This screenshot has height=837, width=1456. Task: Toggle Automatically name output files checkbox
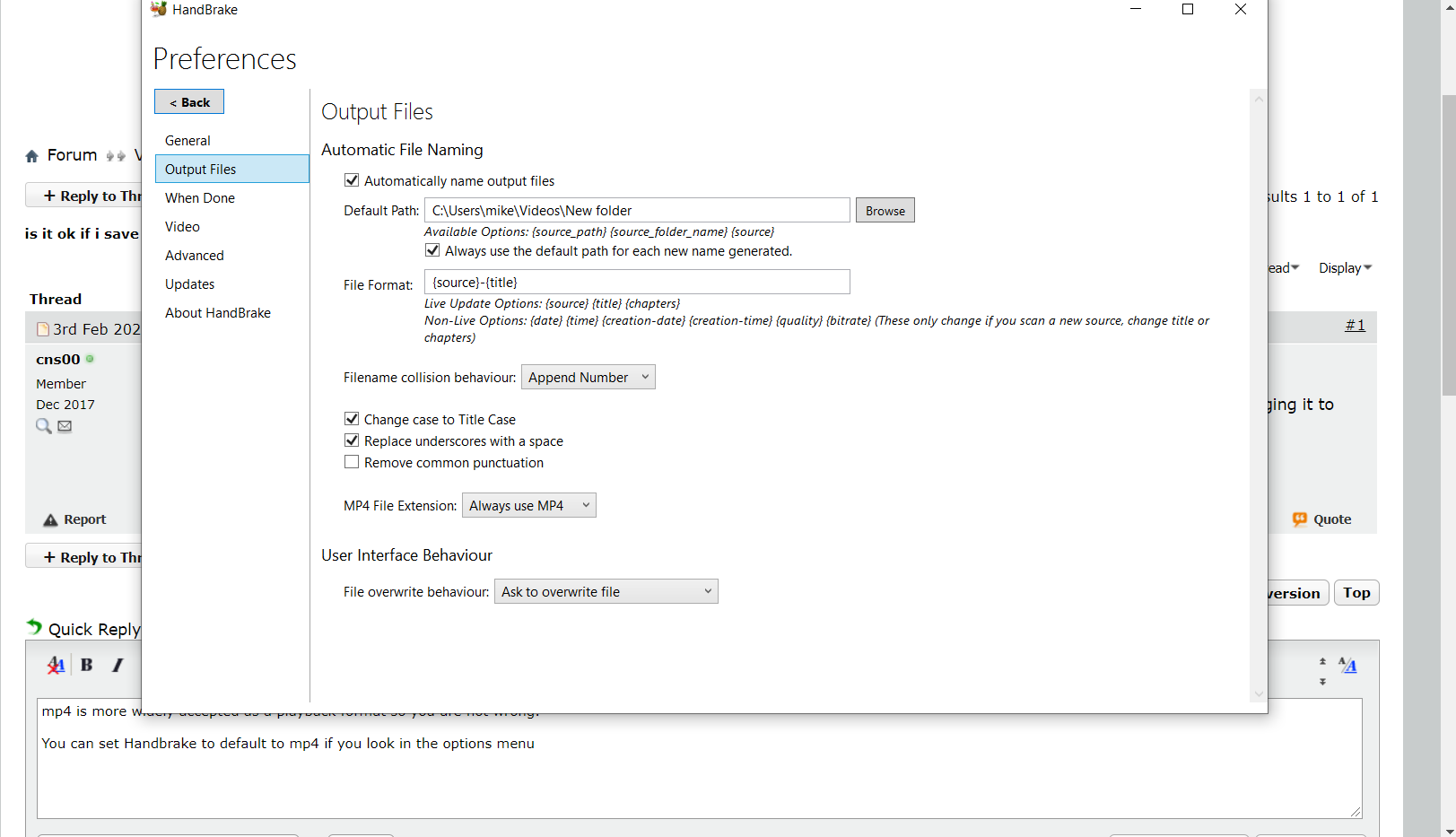tap(352, 180)
